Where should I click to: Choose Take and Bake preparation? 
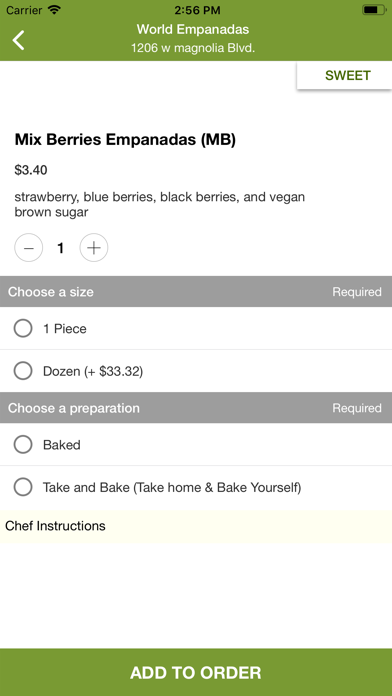[196, 487]
